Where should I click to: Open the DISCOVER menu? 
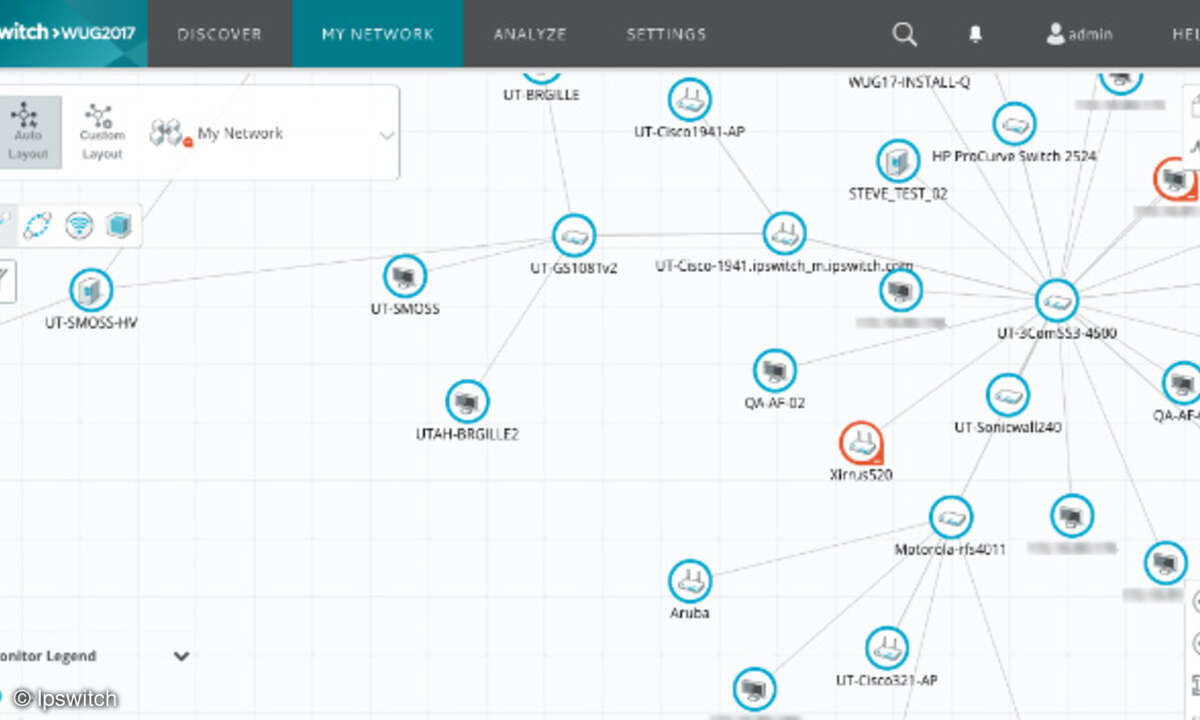click(219, 34)
